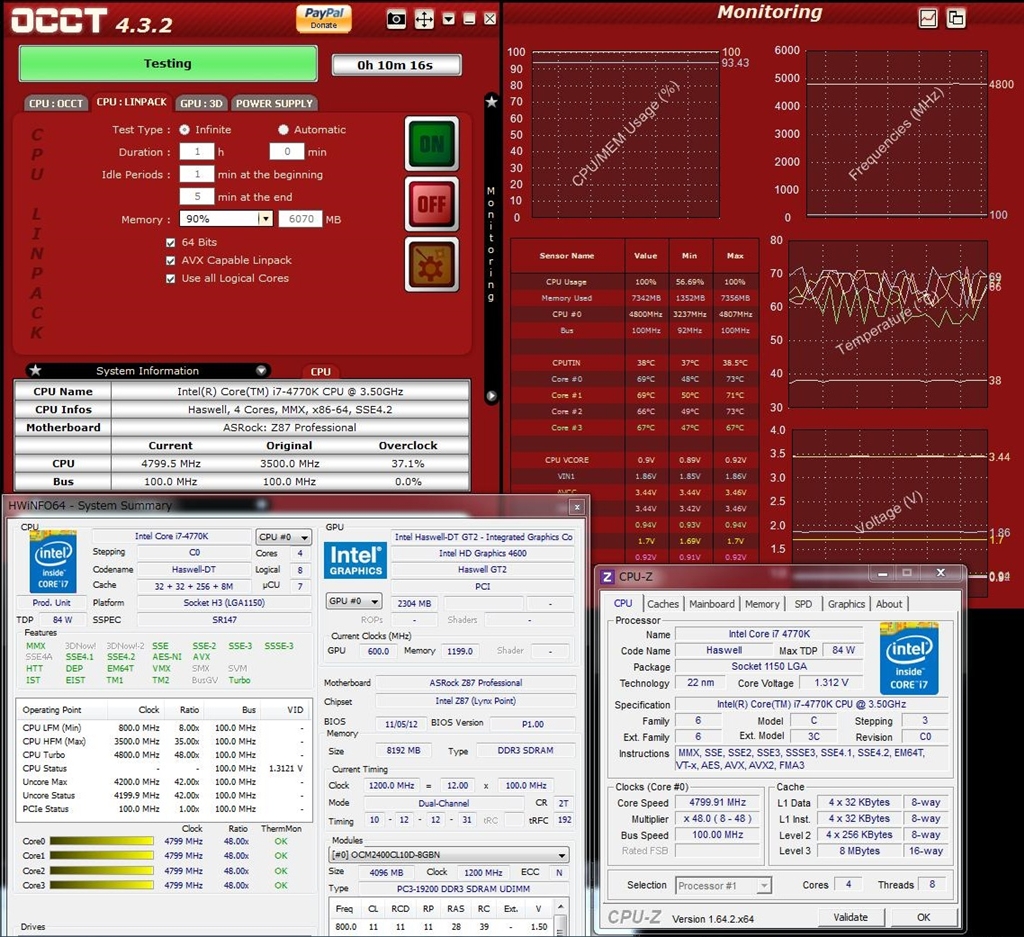Switch to the GPU : 3D tab
The image size is (1024, 937).
tap(201, 103)
